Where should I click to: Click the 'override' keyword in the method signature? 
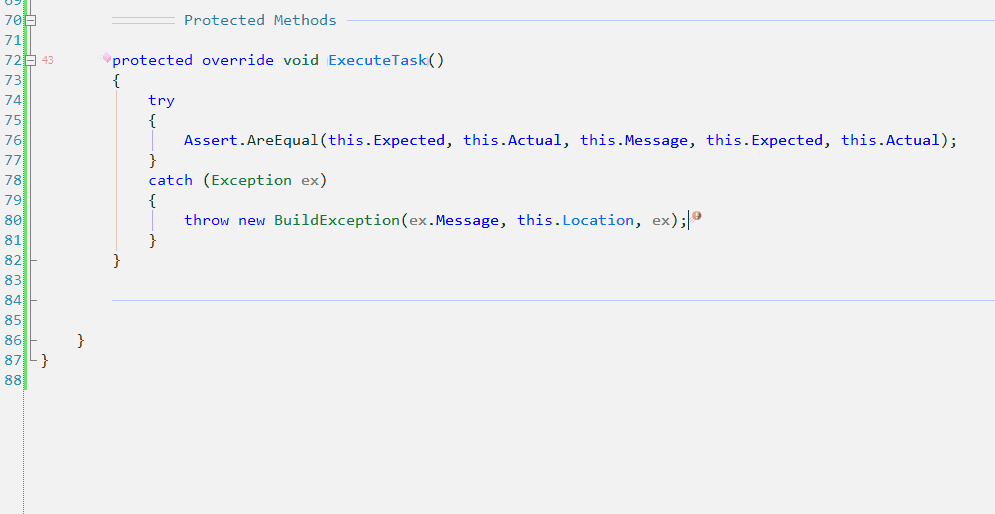pyautogui.click(x=238, y=60)
